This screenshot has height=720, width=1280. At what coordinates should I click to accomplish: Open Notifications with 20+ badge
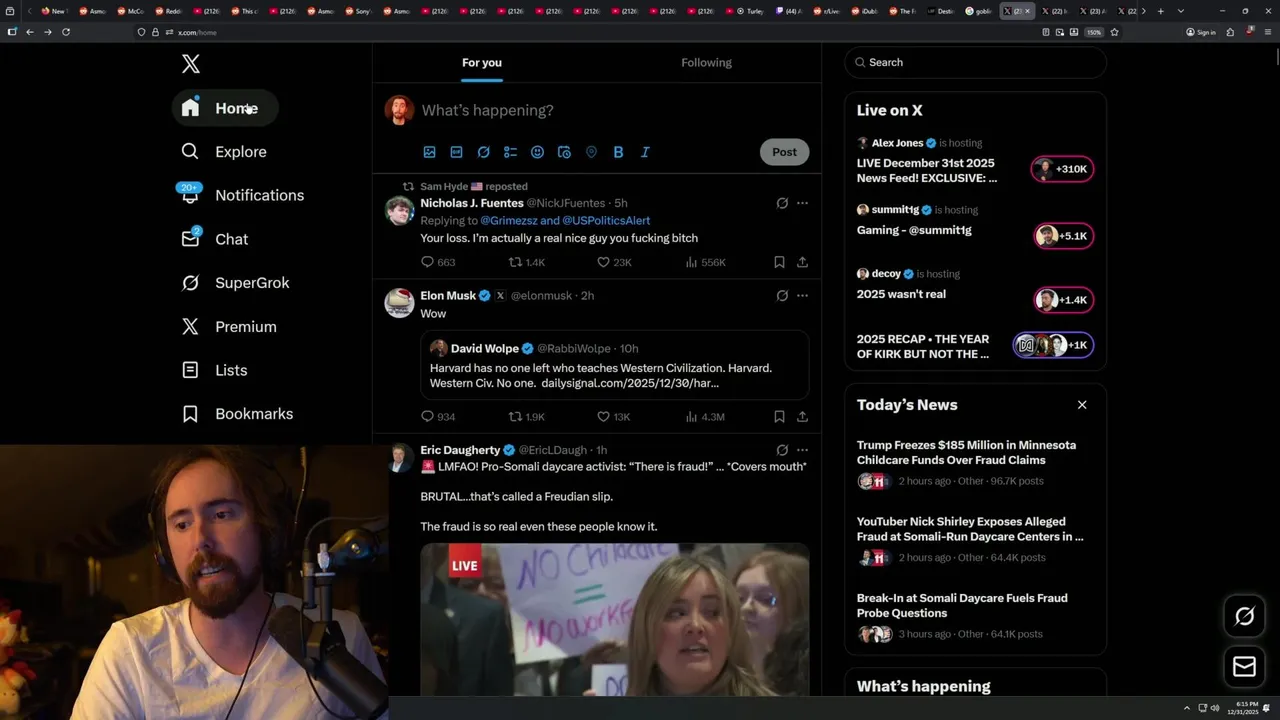(242, 195)
